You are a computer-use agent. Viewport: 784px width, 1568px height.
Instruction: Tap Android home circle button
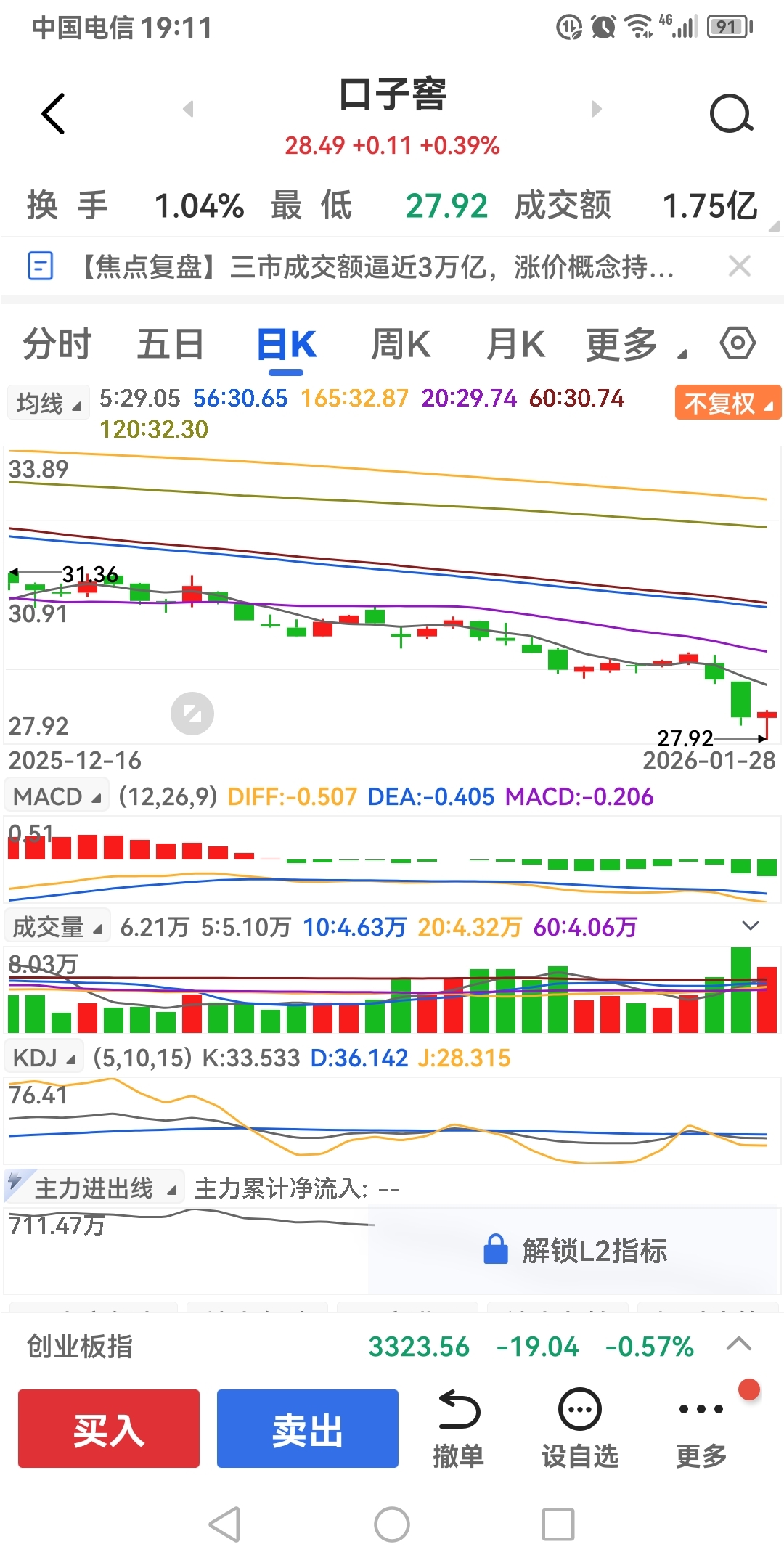[392, 1524]
